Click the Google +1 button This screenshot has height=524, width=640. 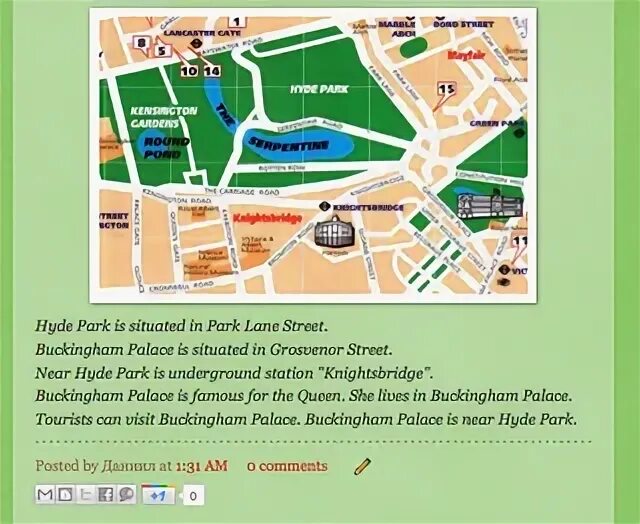pyautogui.click(x=158, y=495)
